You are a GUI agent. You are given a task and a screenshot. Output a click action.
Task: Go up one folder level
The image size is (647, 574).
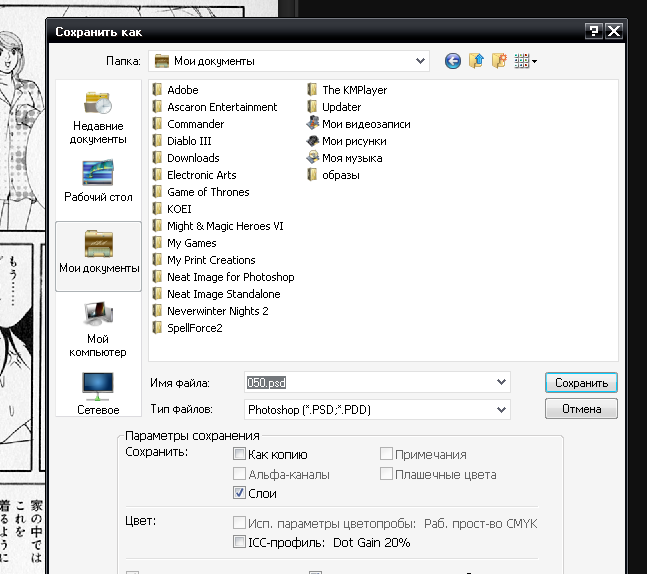pos(476,61)
